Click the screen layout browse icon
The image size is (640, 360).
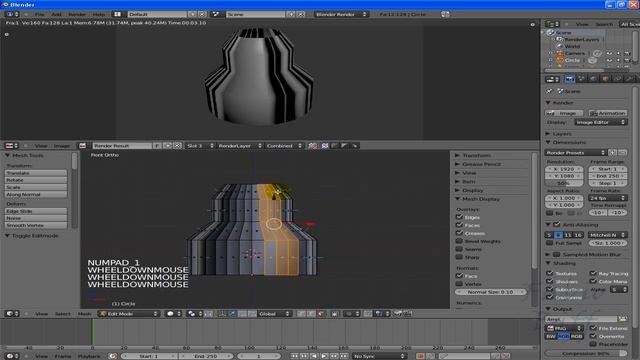(117, 14)
